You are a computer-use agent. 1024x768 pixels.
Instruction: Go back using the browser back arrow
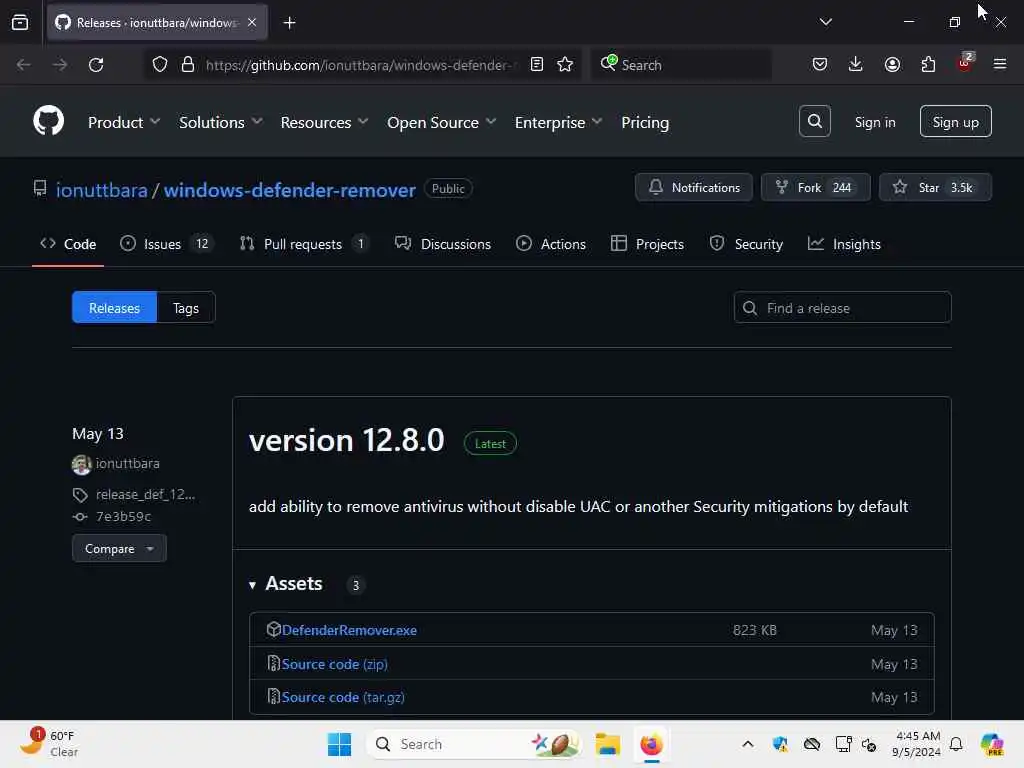(x=24, y=65)
